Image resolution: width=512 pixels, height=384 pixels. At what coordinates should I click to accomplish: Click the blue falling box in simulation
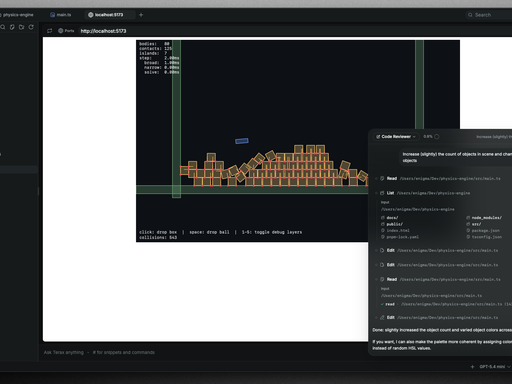click(x=242, y=141)
